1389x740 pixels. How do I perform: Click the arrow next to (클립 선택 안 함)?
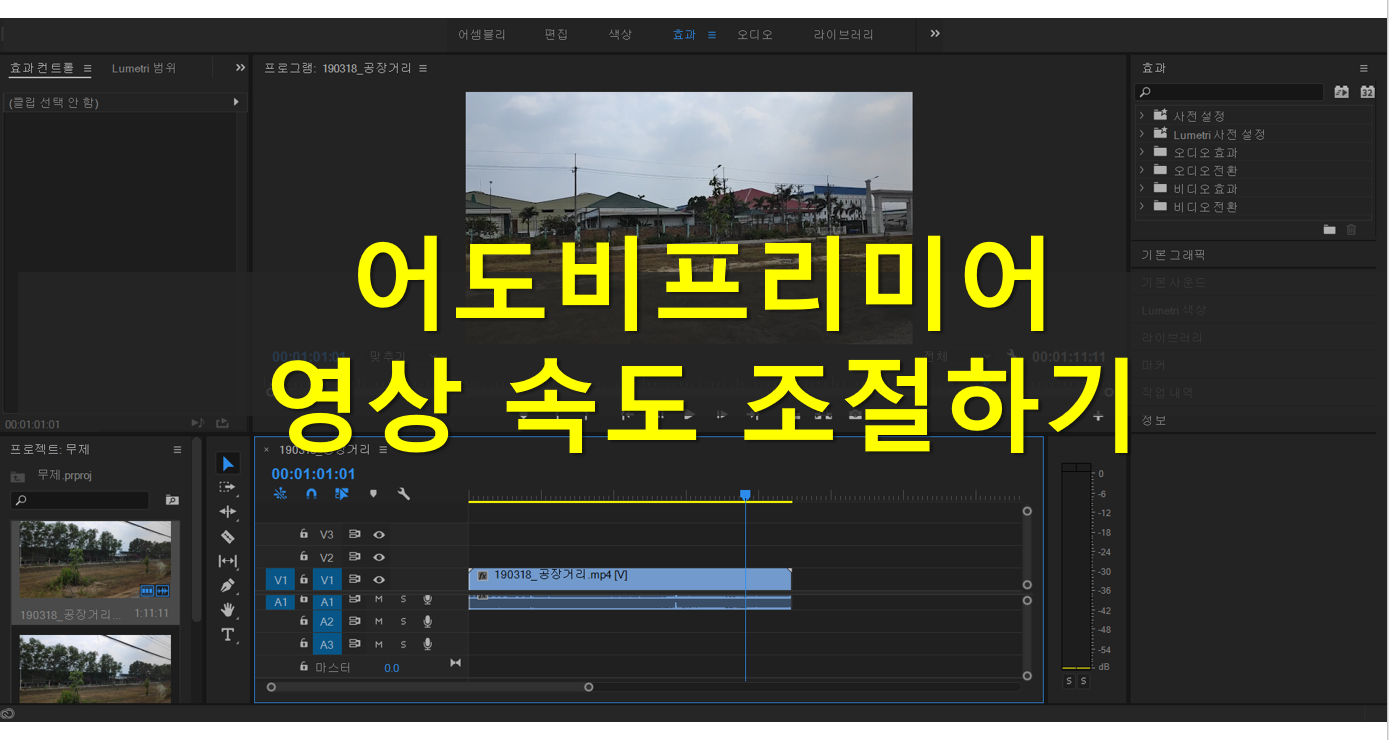click(236, 102)
